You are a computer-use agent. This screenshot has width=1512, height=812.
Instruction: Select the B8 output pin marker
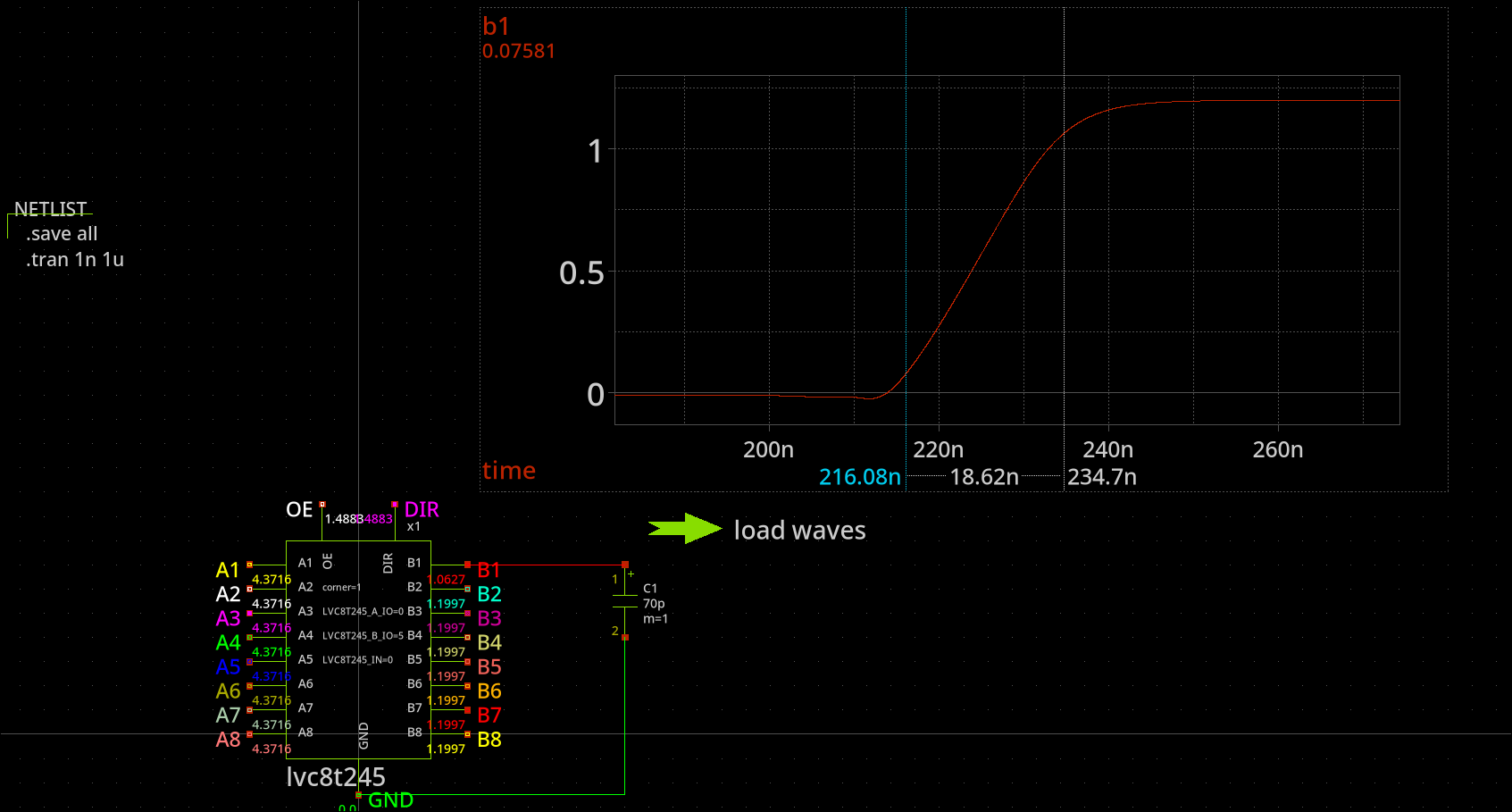pos(467,734)
